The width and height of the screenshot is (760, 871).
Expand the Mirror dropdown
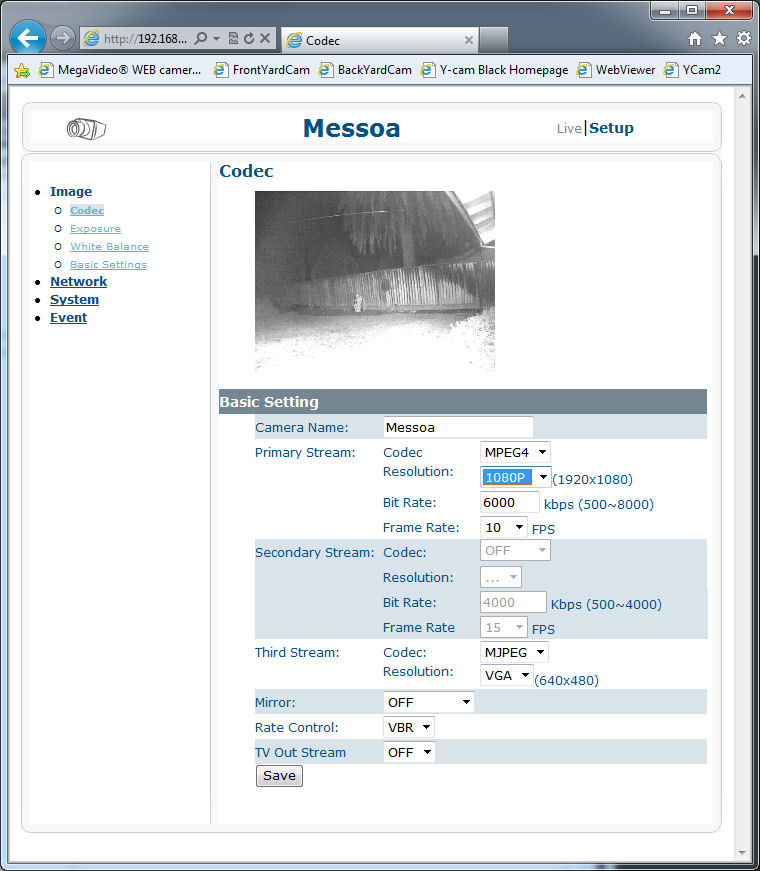[428, 702]
